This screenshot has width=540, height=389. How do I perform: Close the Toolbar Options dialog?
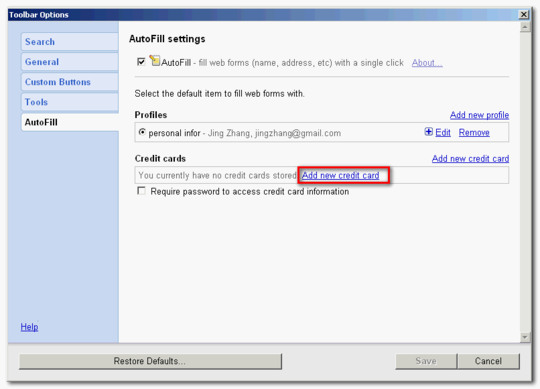524,14
